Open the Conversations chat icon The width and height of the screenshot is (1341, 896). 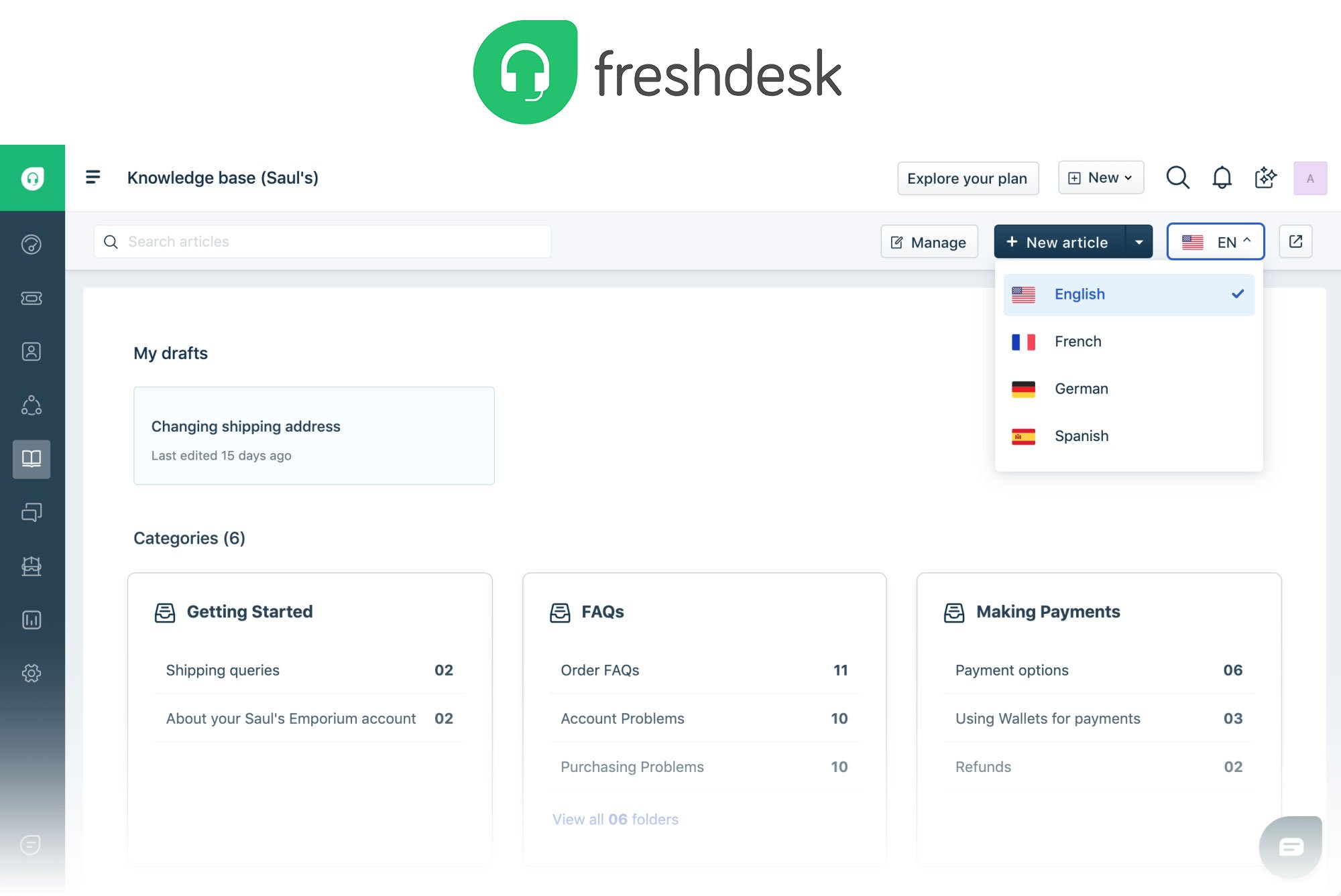tap(32, 513)
